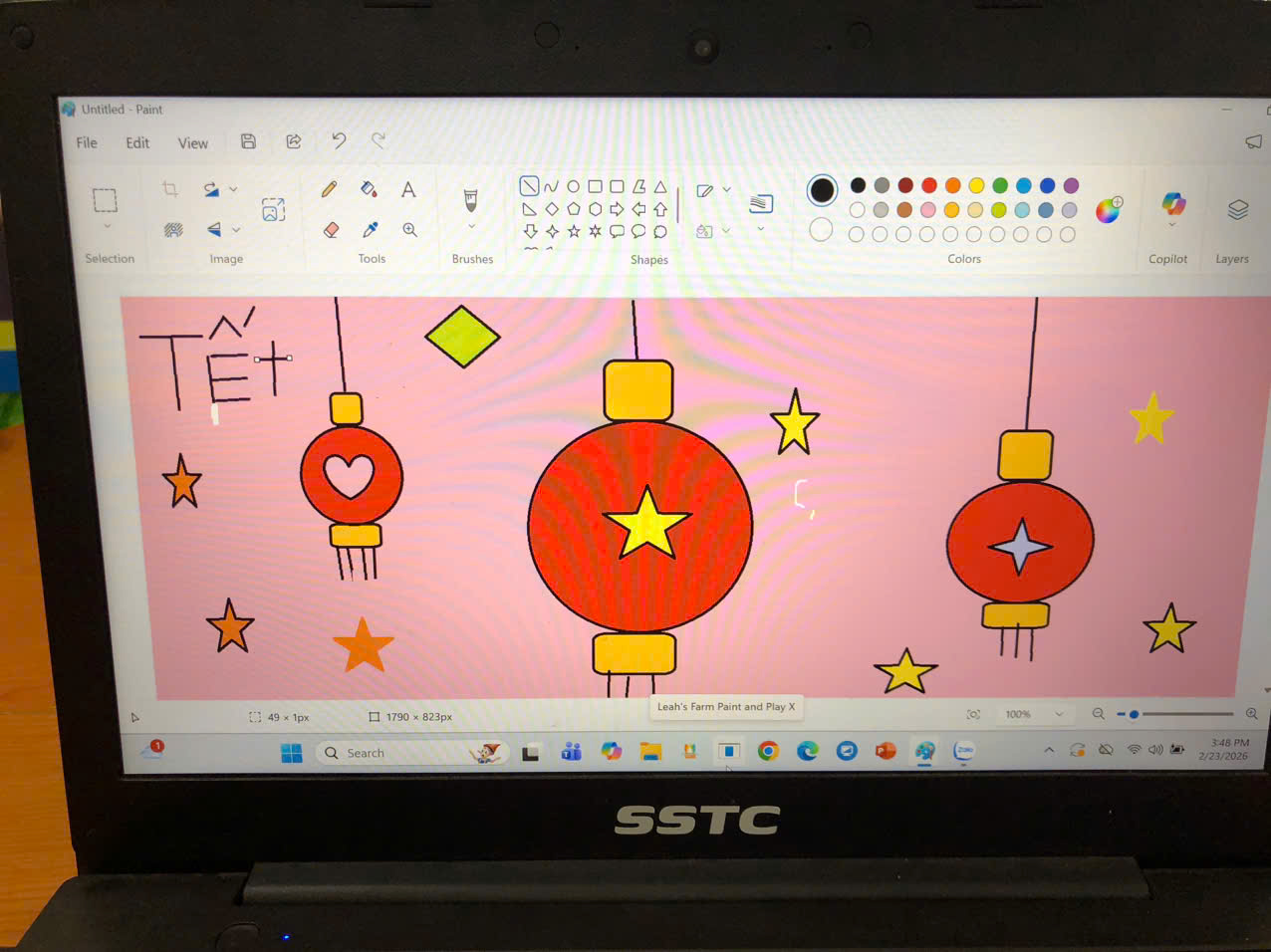Screen dimensions: 1271x952
Task: Choose the five-point star shape
Action: tap(574, 231)
